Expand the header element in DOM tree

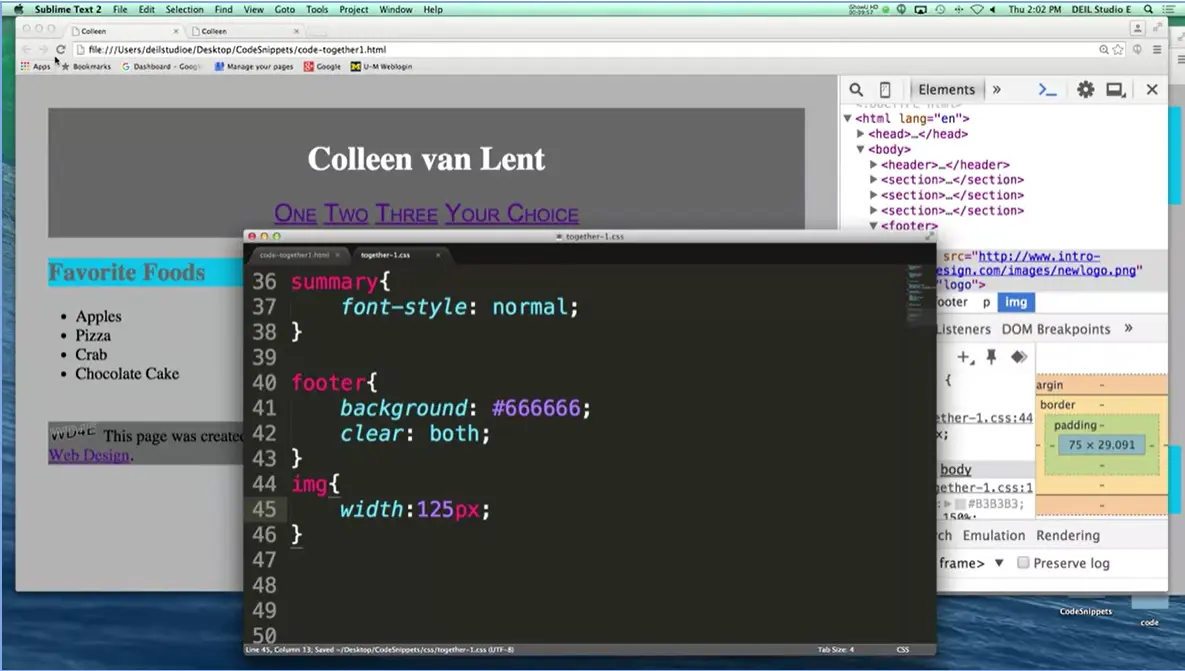pyautogui.click(x=874, y=165)
